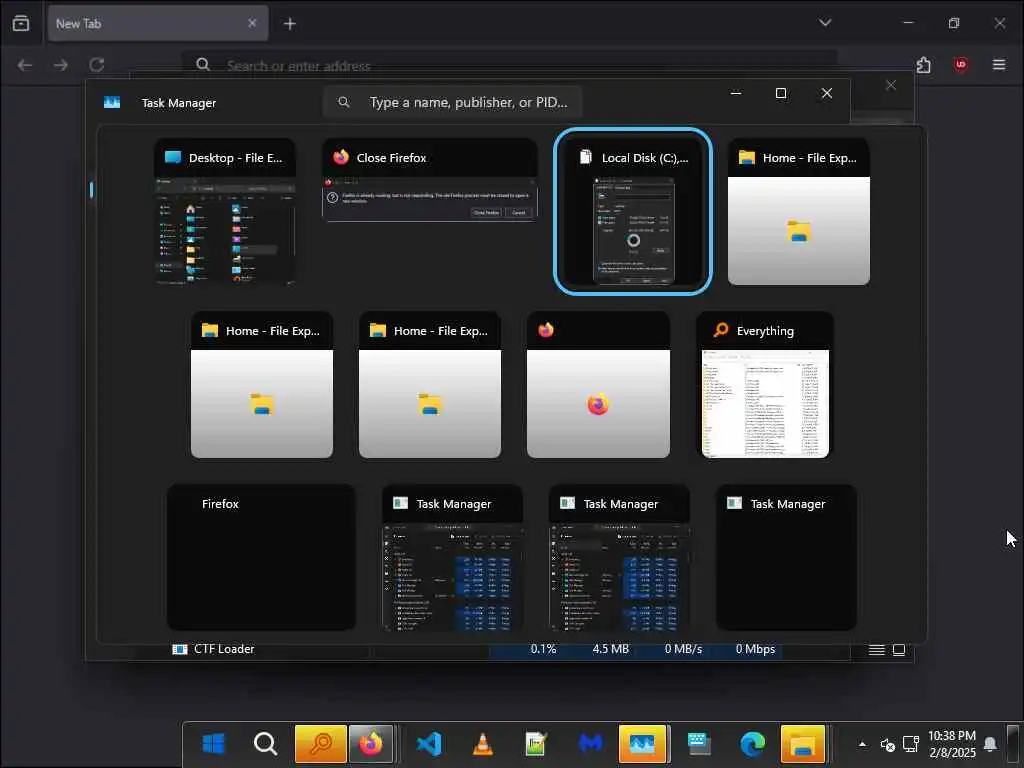Open Windows Start menu
The width and height of the screenshot is (1024, 768).
214,743
